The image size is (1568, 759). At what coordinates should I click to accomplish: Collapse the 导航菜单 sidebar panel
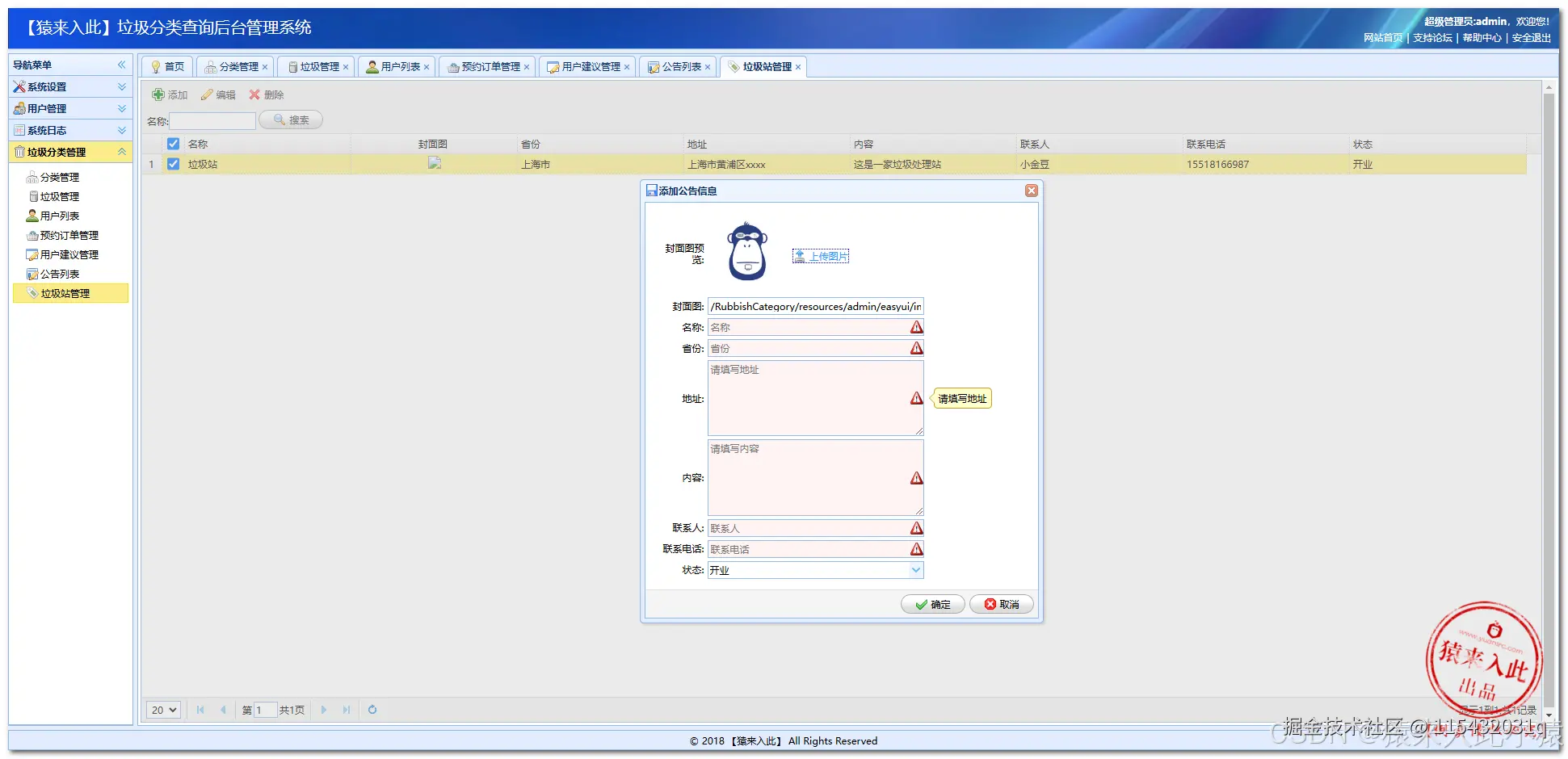122,65
